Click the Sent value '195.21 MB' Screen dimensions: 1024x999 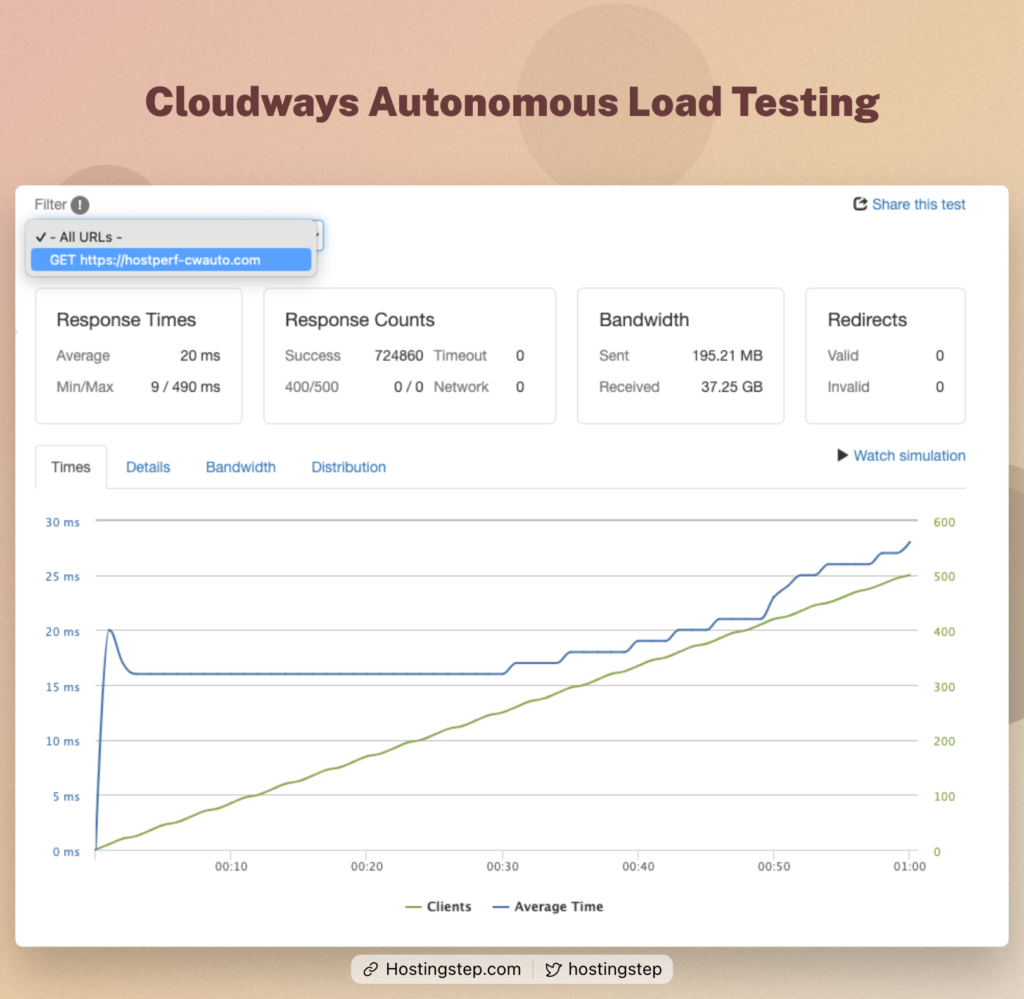(727, 355)
